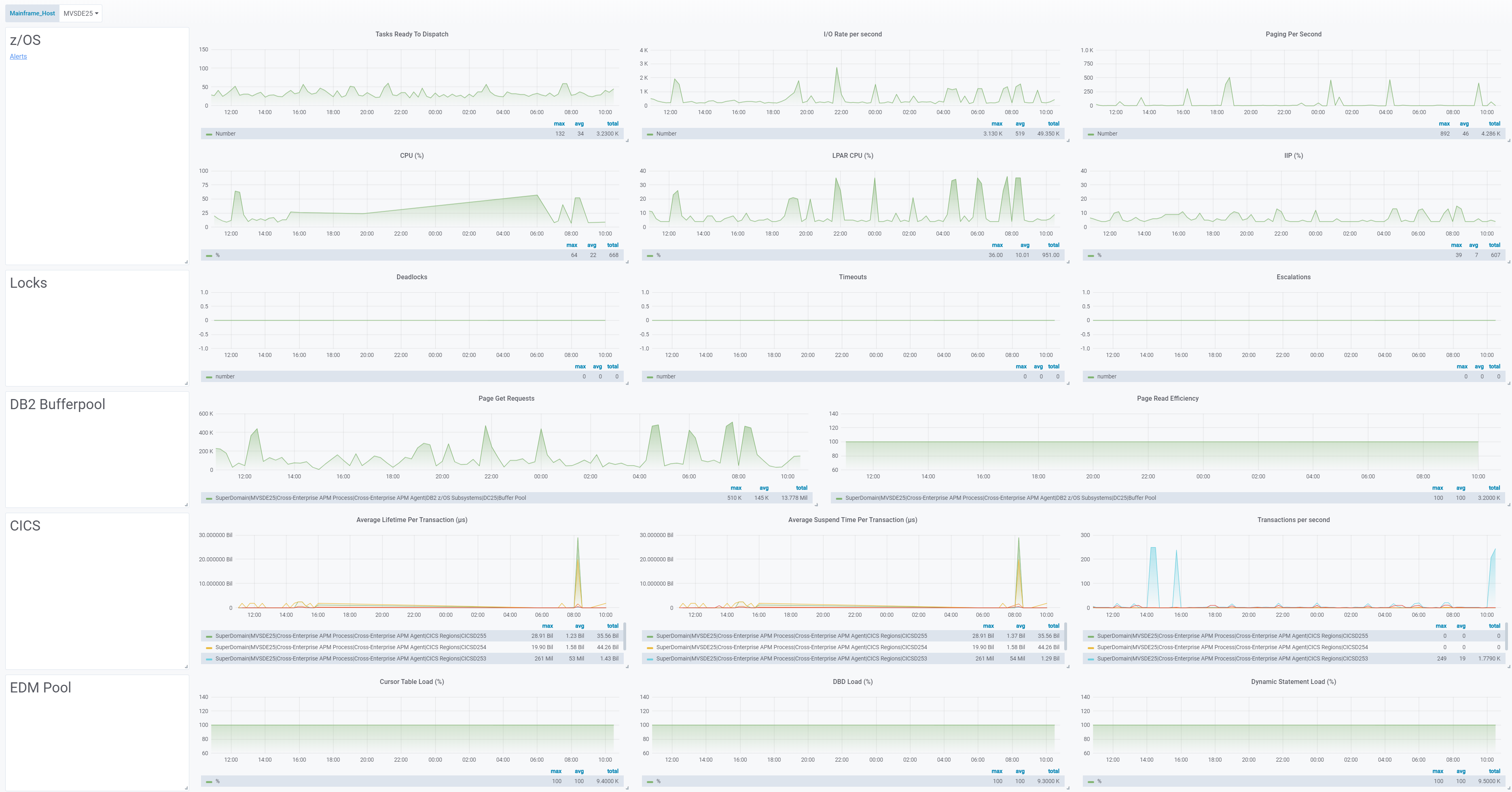Toggle CICSD254 series in Average Lifetime legend

[350, 648]
